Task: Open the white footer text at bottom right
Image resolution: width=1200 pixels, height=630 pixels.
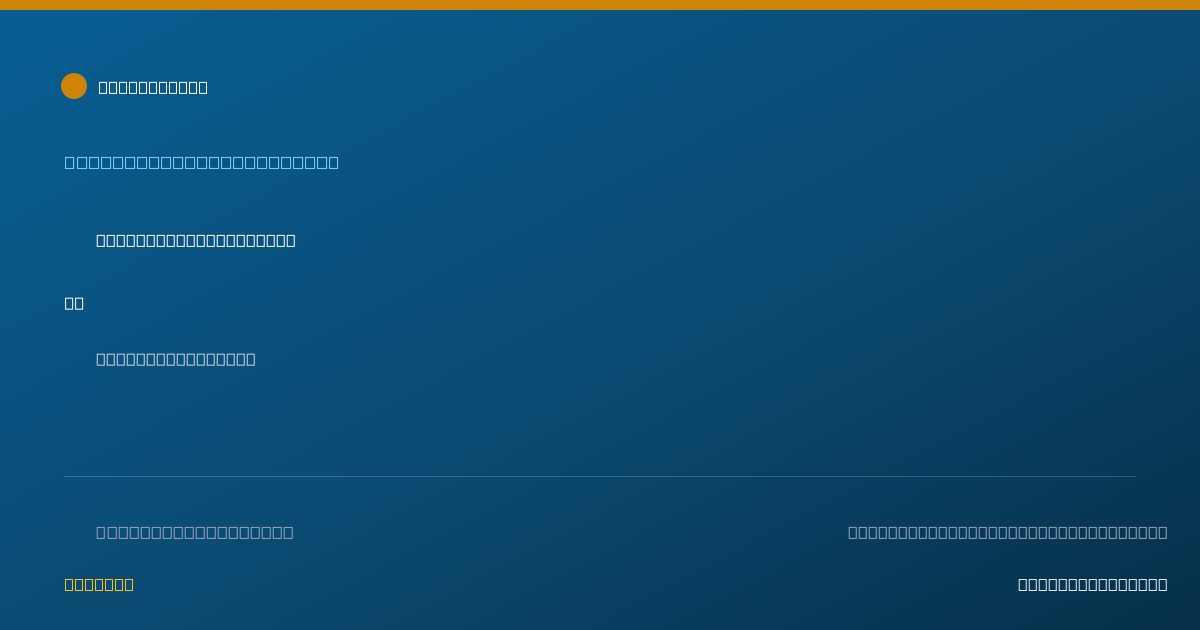Action: coord(1093,584)
